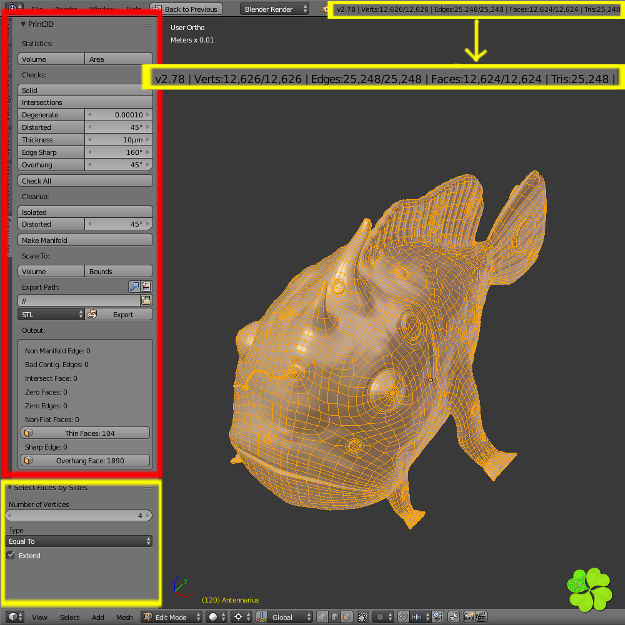Open editor type dropdown arrows bottom-left
The height and width of the screenshot is (625, 625).
pos(21,617)
